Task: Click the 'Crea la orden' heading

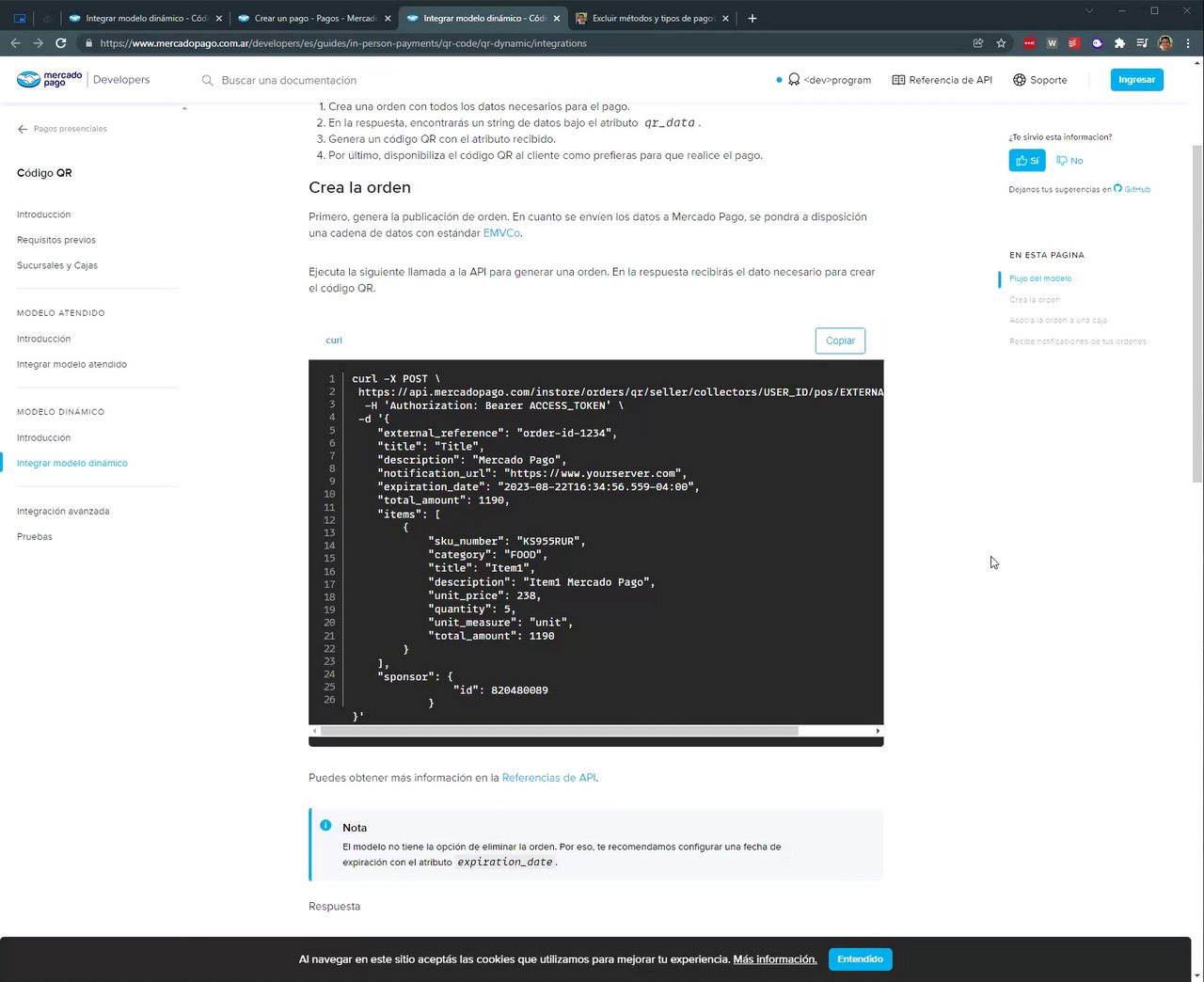Action: pyautogui.click(x=359, y=187)
